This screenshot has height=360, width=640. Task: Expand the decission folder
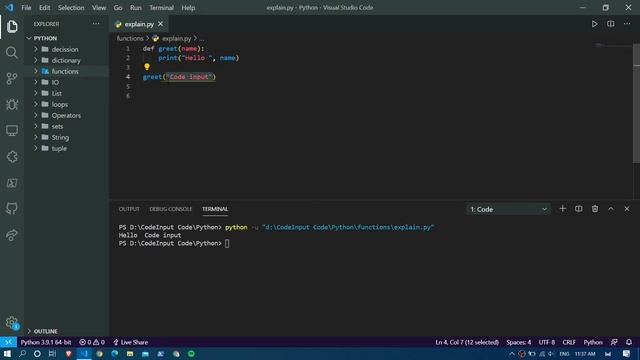tap(68, 49)
